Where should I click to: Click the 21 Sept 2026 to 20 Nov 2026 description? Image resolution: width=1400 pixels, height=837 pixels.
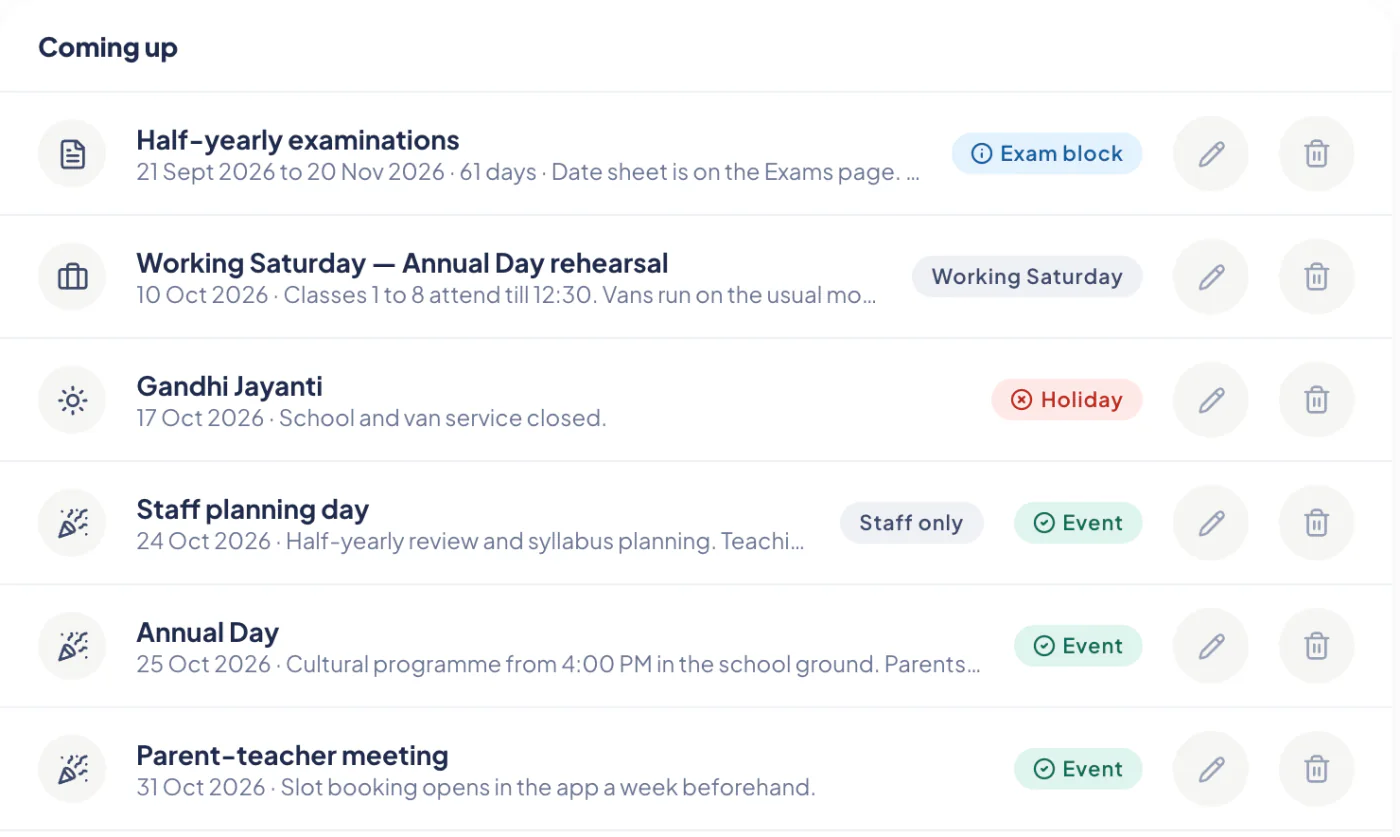click(x=528, y=172)
